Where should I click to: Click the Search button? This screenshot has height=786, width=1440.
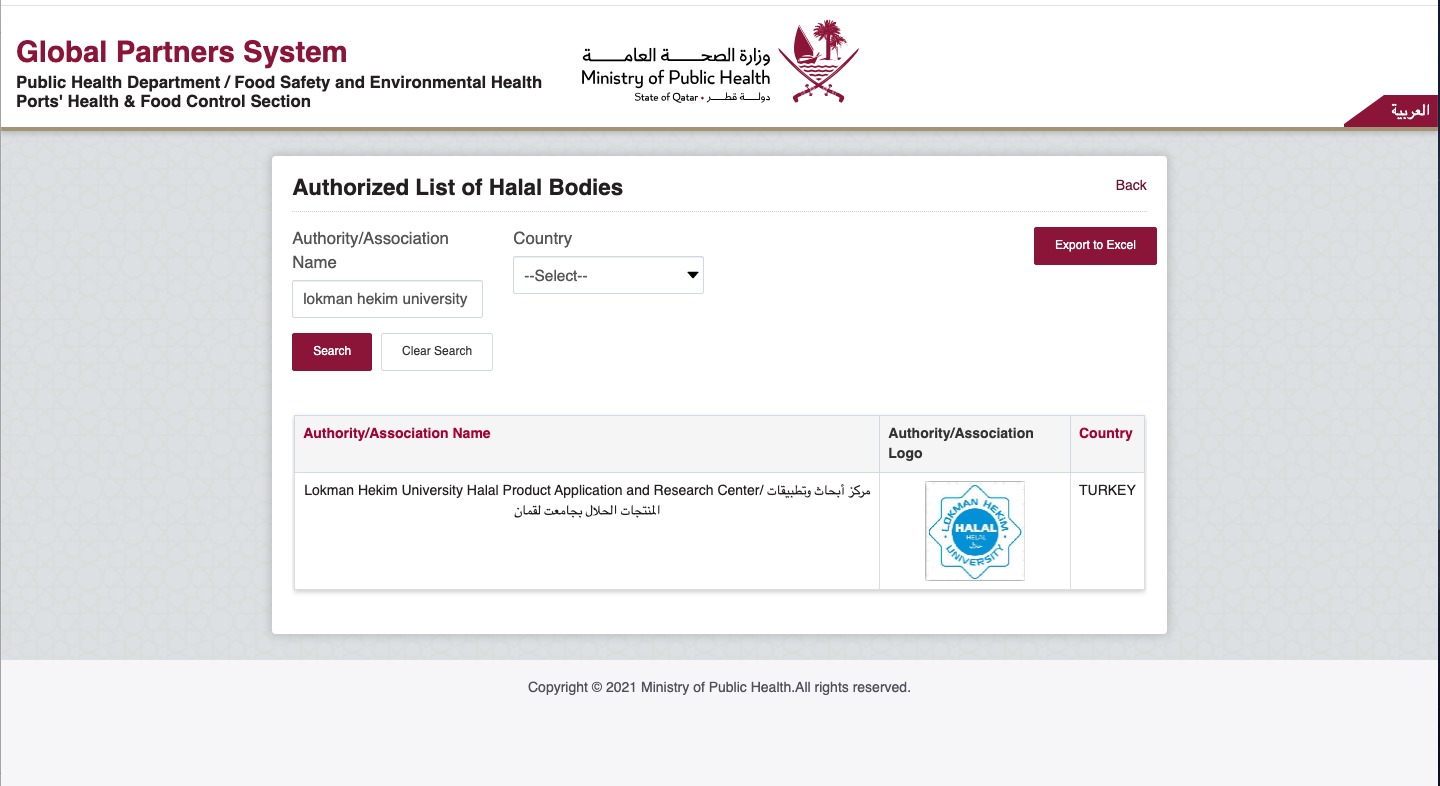[x=332, y=352]
